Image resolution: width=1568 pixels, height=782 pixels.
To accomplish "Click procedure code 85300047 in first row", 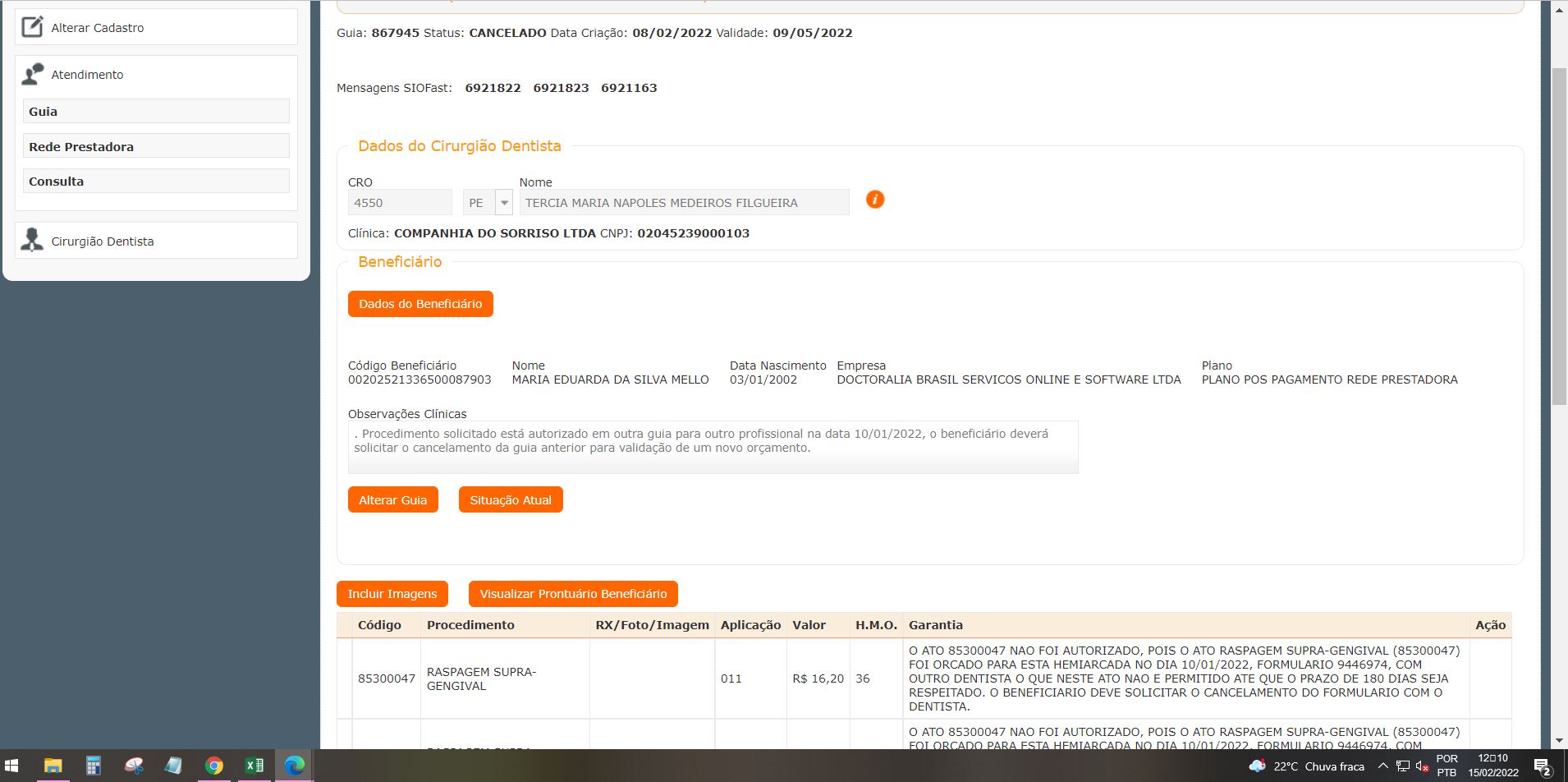I will click(x=387, y=678).
